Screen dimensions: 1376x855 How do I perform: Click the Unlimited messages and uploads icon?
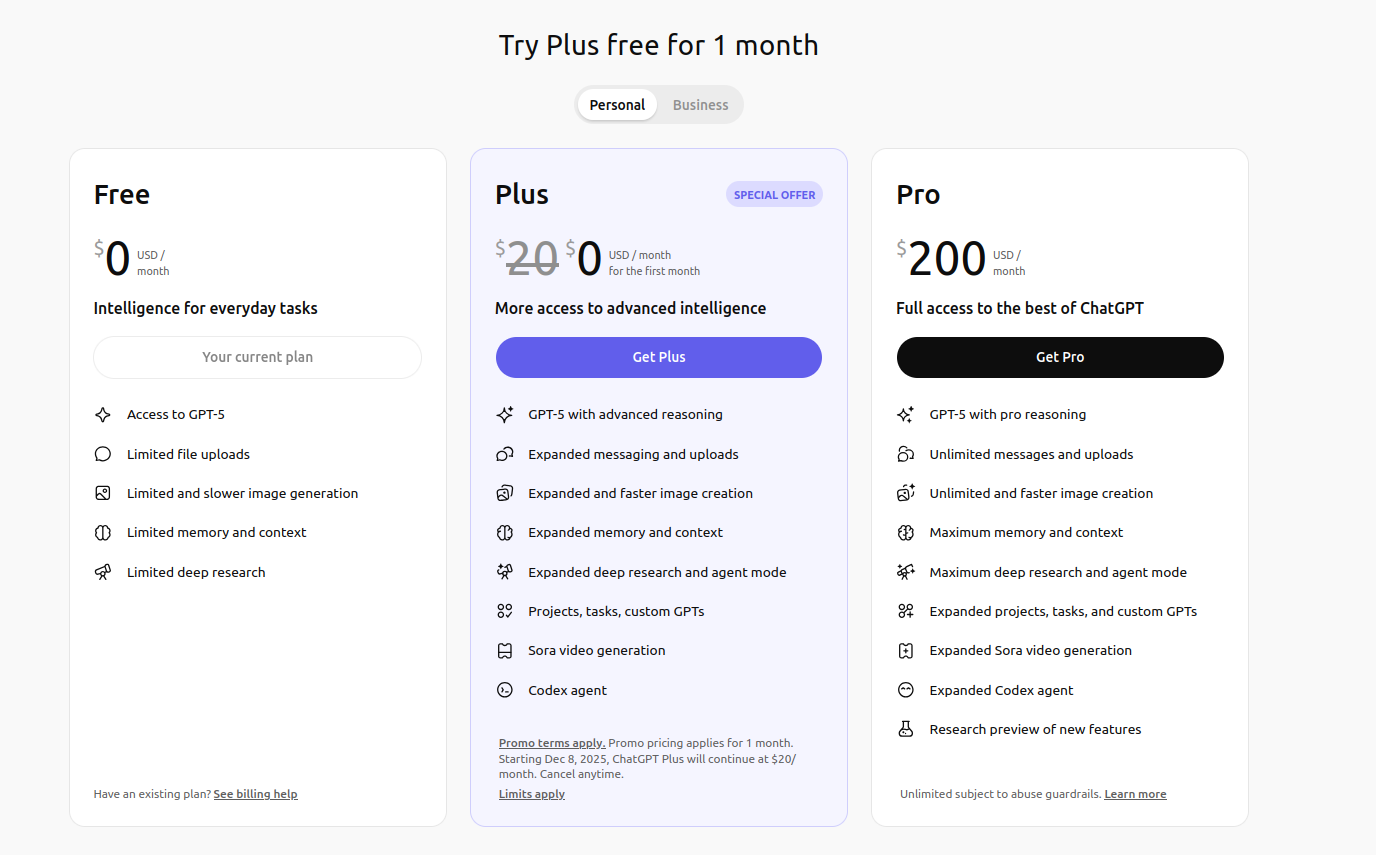coord(906,455)
